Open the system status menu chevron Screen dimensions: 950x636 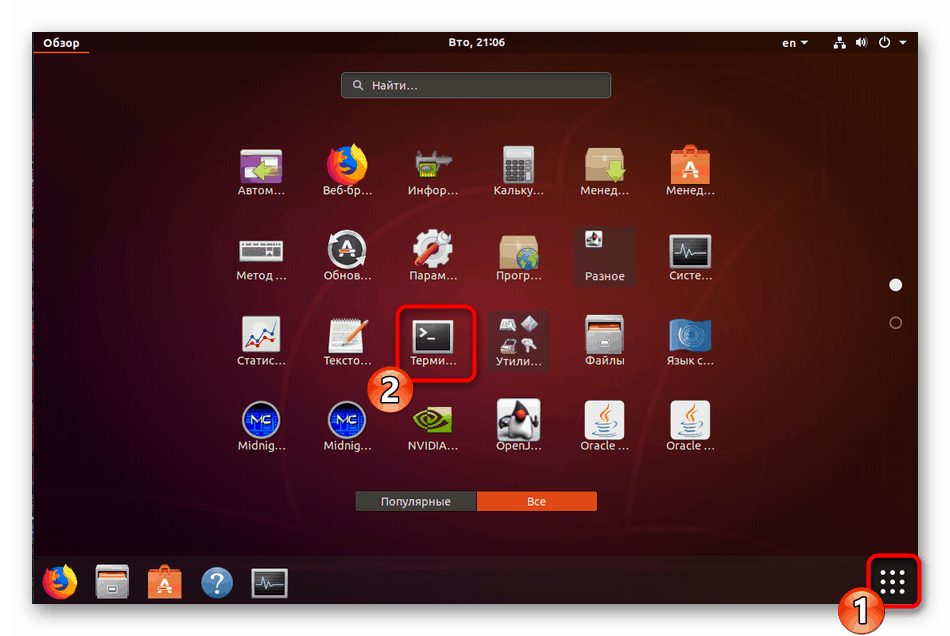[x=903, y=42]
